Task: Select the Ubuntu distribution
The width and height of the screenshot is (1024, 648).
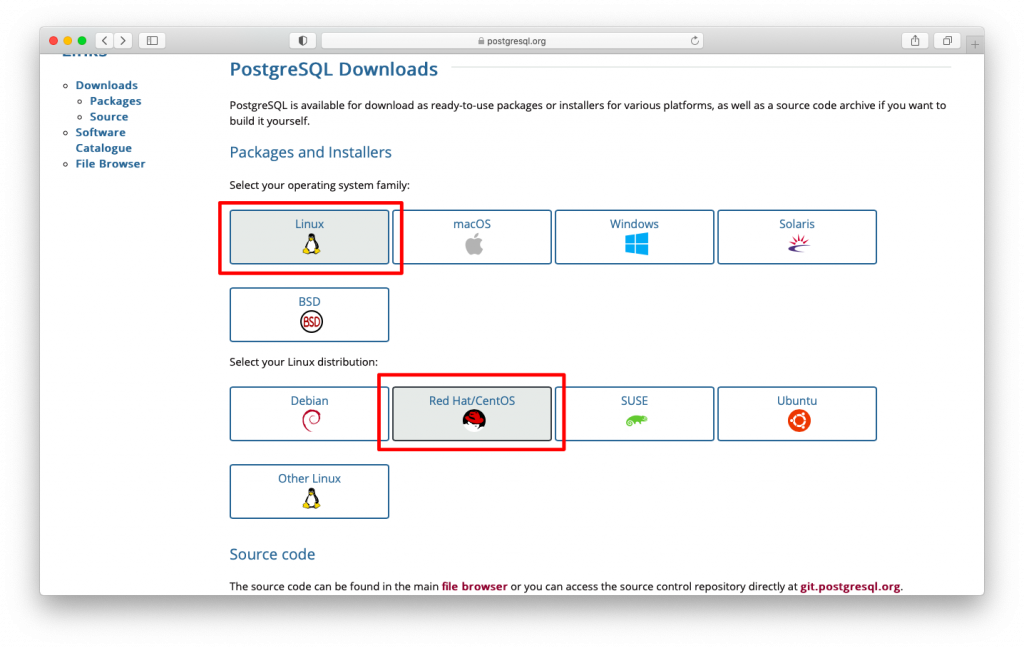Action: click(796, 413)
